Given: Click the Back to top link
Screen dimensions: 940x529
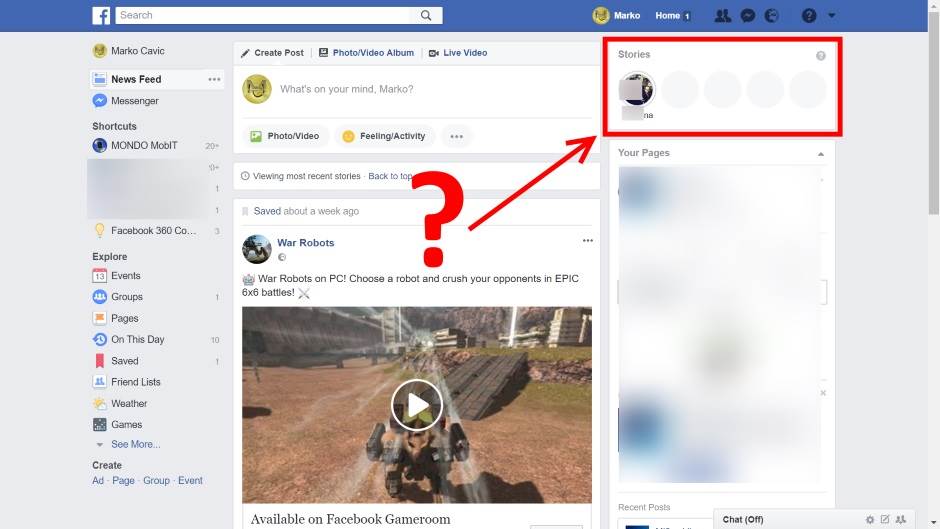Looking at the screenshot, I should coord(390,176).
